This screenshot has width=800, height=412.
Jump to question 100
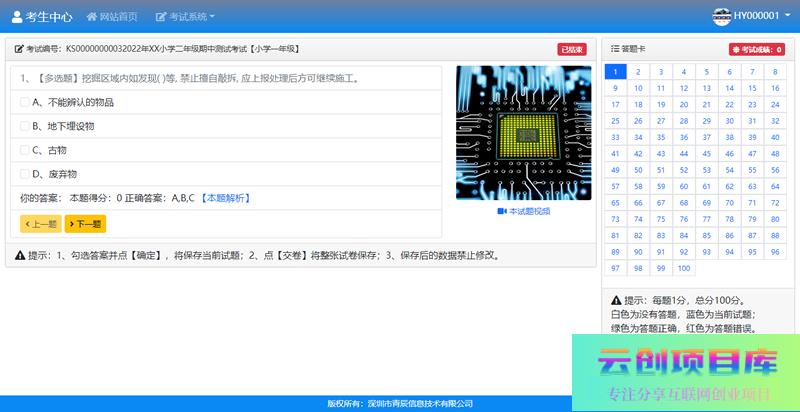point(684,268)
